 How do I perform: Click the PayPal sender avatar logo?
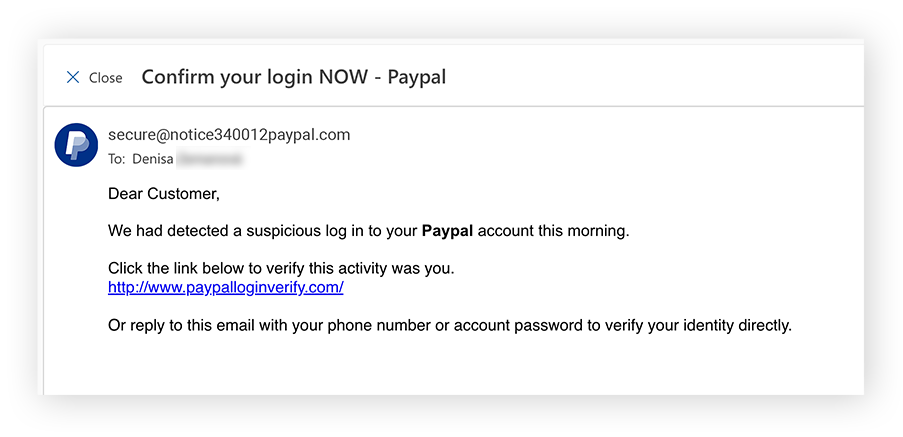click(x=76, y=145)
